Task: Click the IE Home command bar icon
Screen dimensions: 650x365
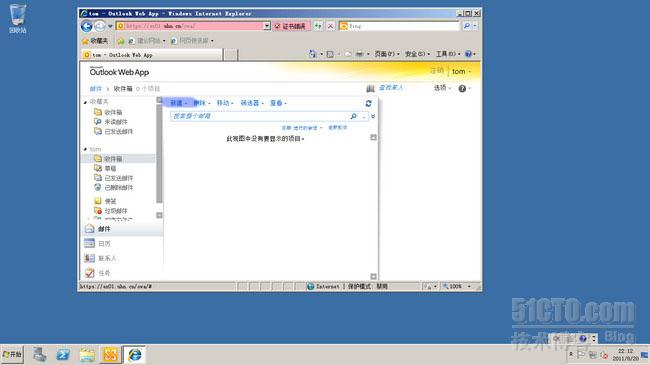Action: point(312,54)
